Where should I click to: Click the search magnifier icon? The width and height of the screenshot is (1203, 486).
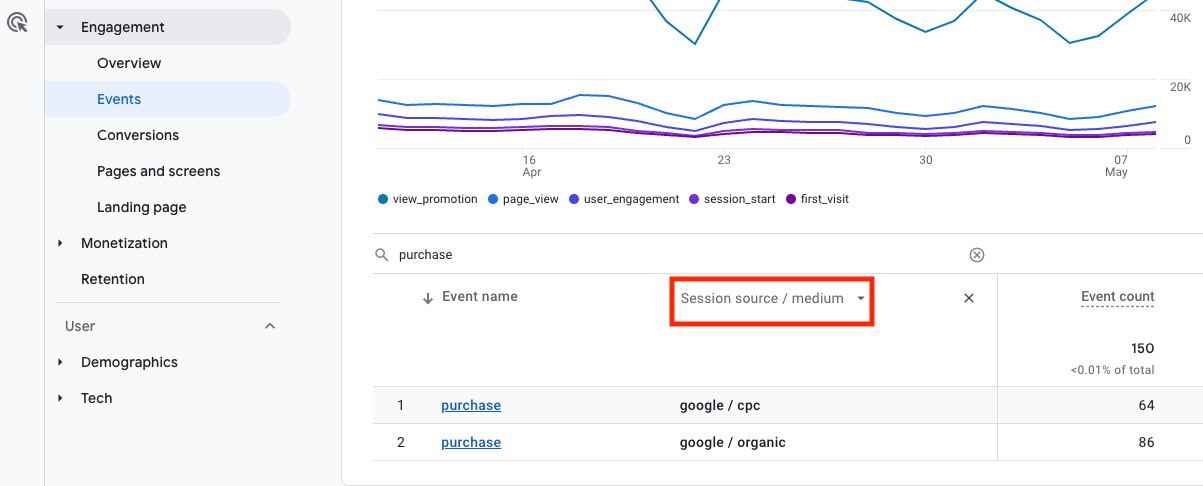tap(382, 255)
